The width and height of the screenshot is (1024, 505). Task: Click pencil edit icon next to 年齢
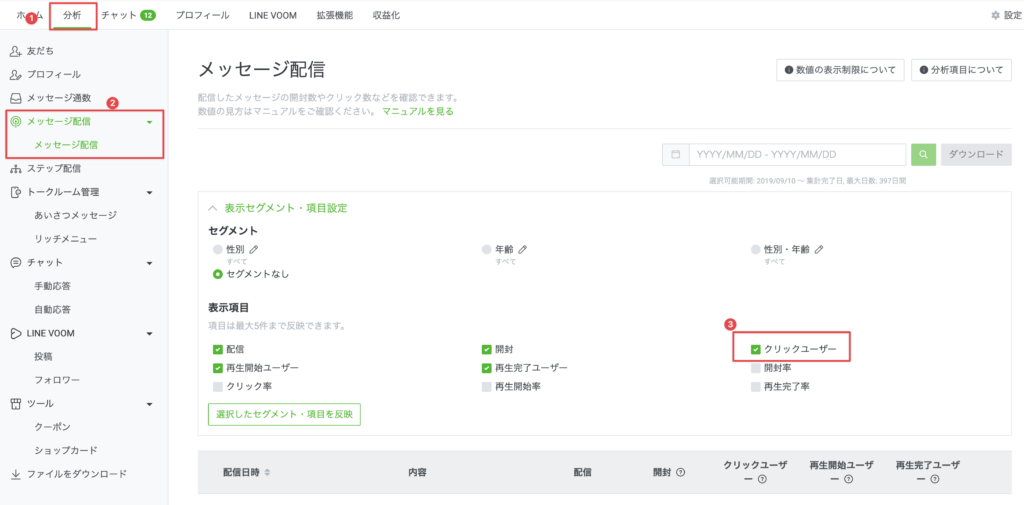click(x=523, y=249)
